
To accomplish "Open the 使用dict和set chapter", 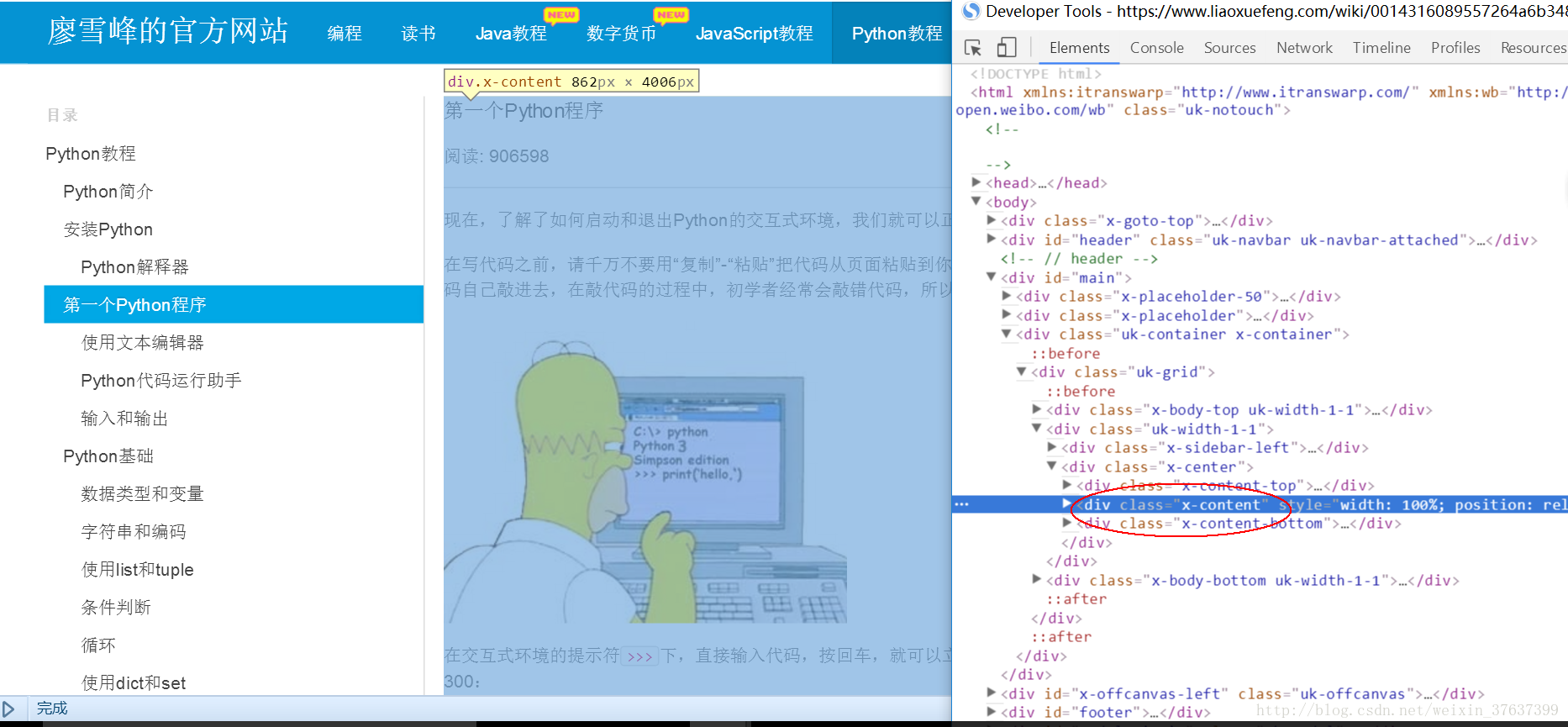I will pos(134,683).
